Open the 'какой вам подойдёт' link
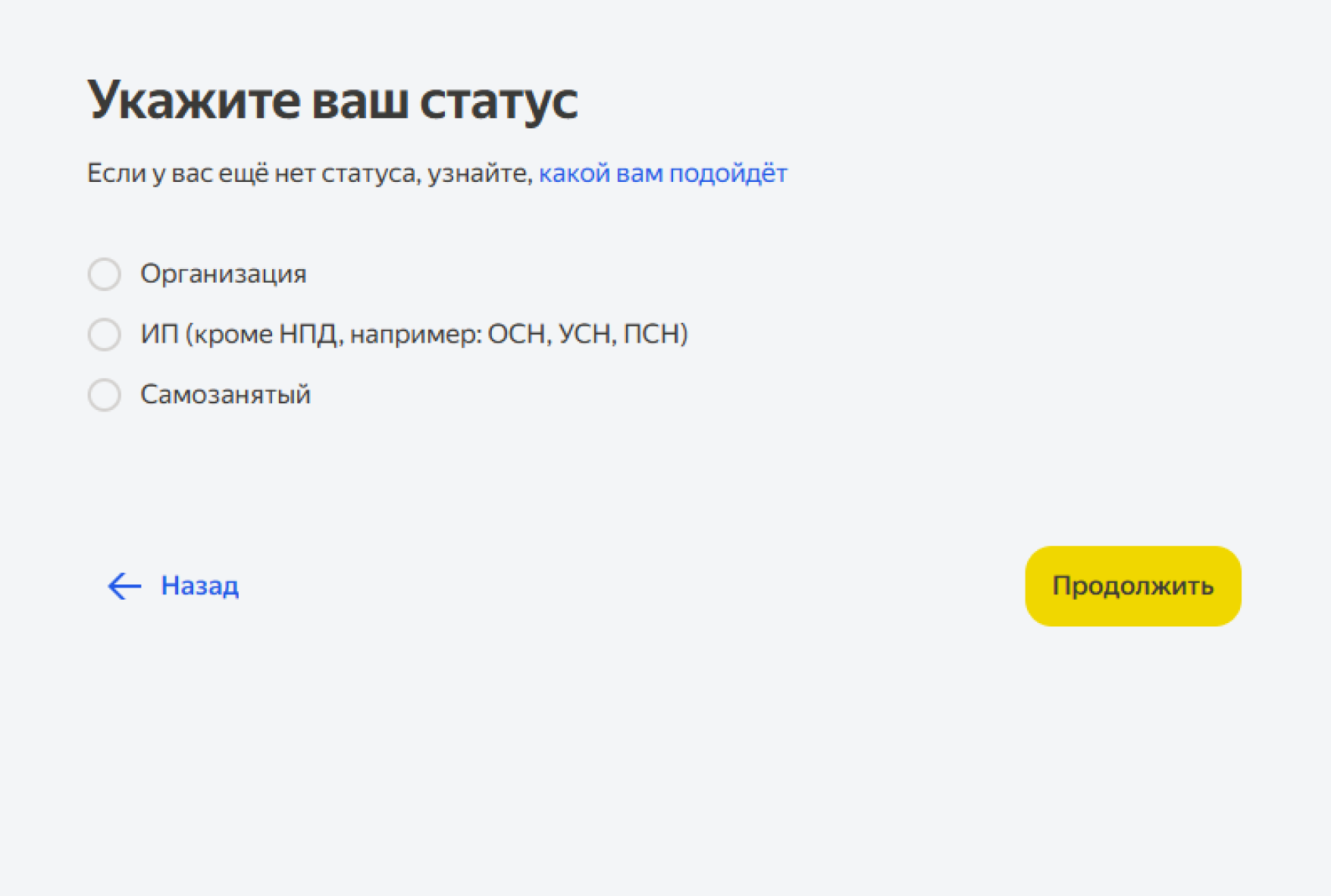Screen dimensions: 1331x896 pyautogui.click(x=662, y=174)
